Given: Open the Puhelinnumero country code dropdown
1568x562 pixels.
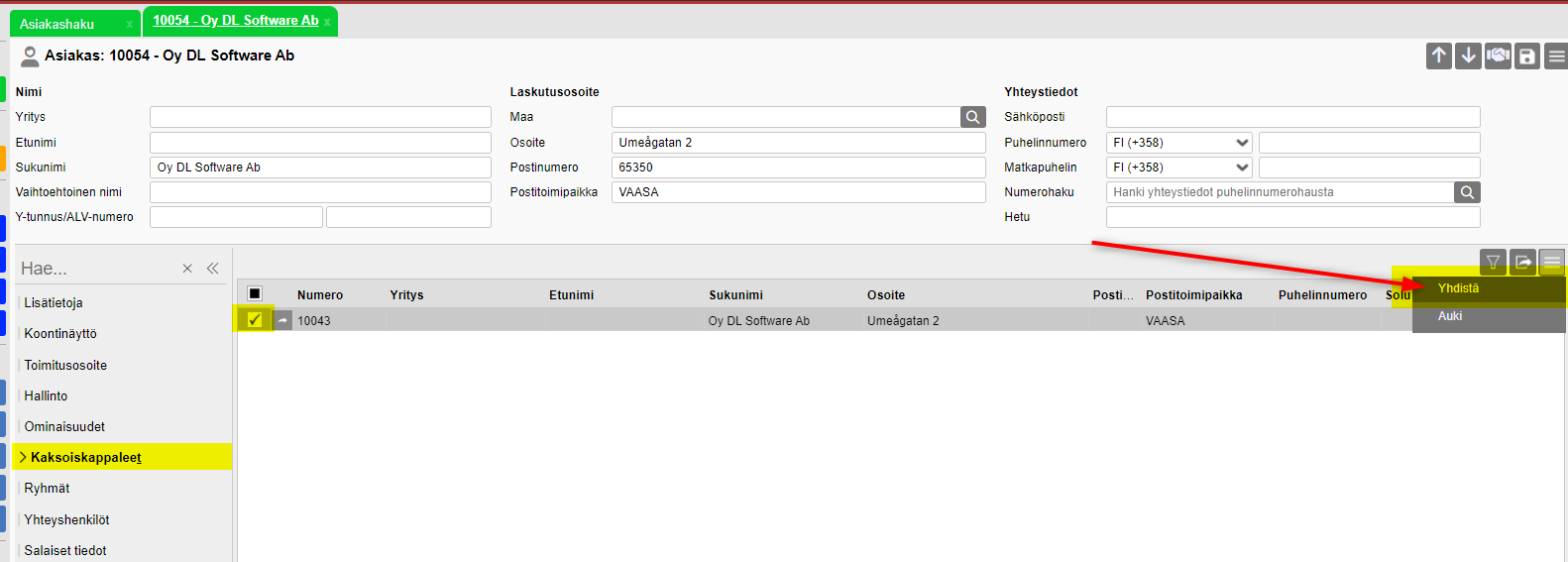Looking at the screenshot, I should point(1179,143).
